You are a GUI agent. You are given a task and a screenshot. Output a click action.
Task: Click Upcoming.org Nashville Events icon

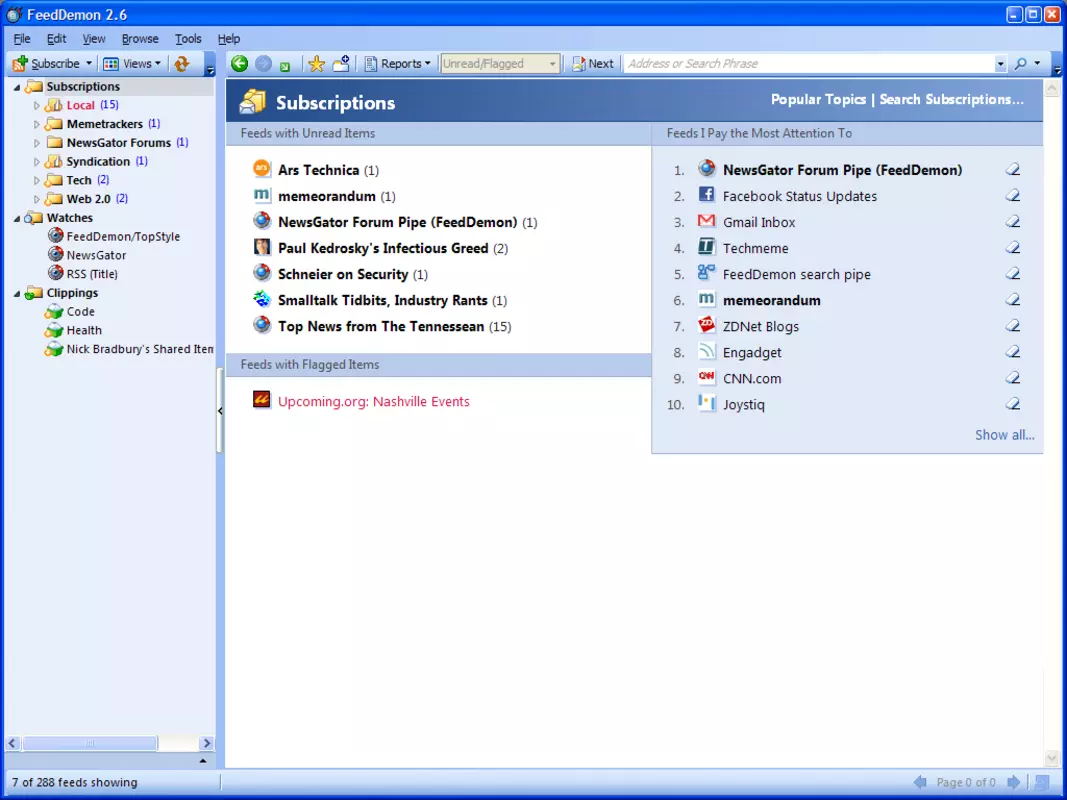pyautogui.click(x=261, y=400)
